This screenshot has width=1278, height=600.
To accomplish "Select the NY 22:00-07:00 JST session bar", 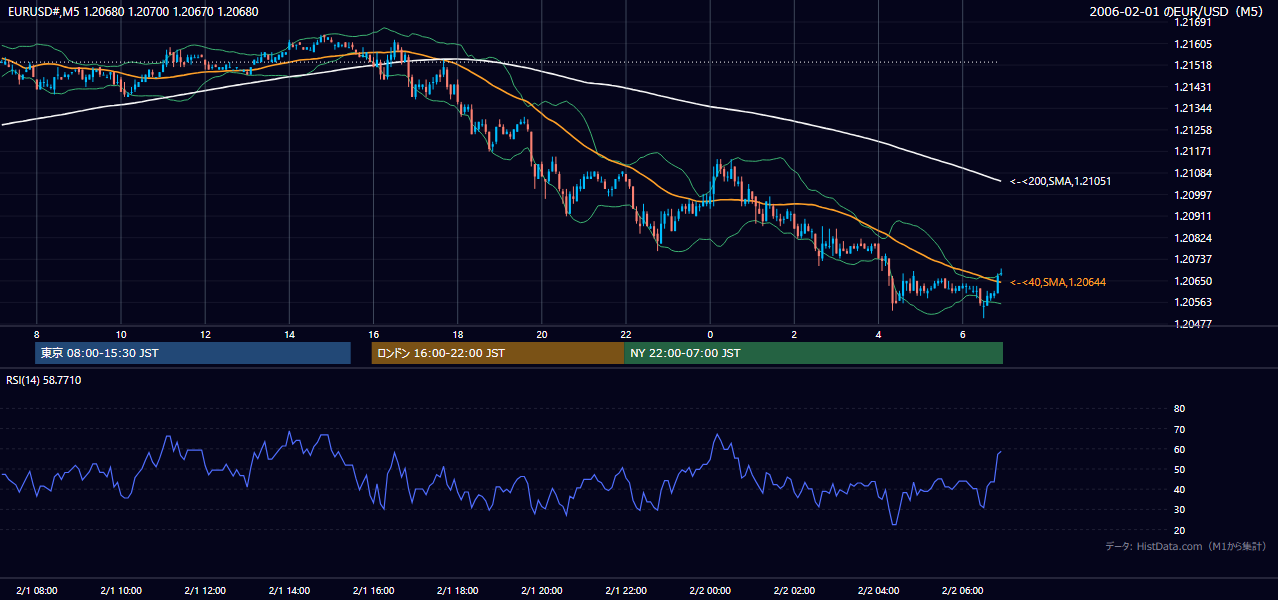I will point(813,353).
